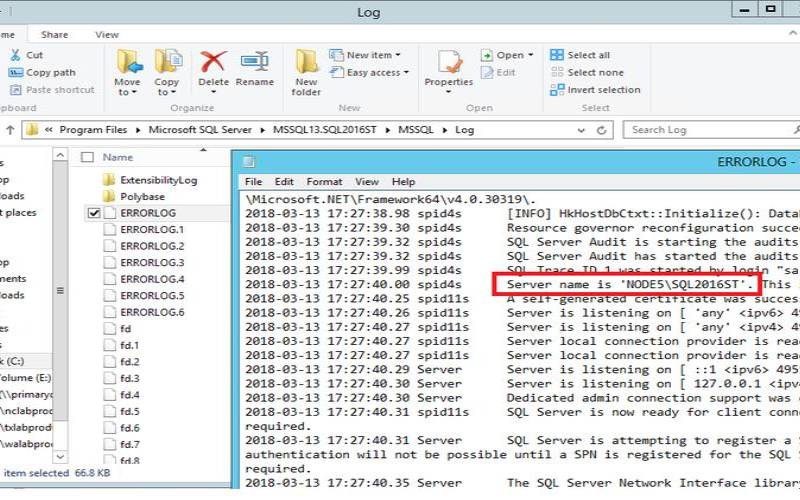Click the Cut scissors icon
Screen dimensions: 800x500
(14, 55)
